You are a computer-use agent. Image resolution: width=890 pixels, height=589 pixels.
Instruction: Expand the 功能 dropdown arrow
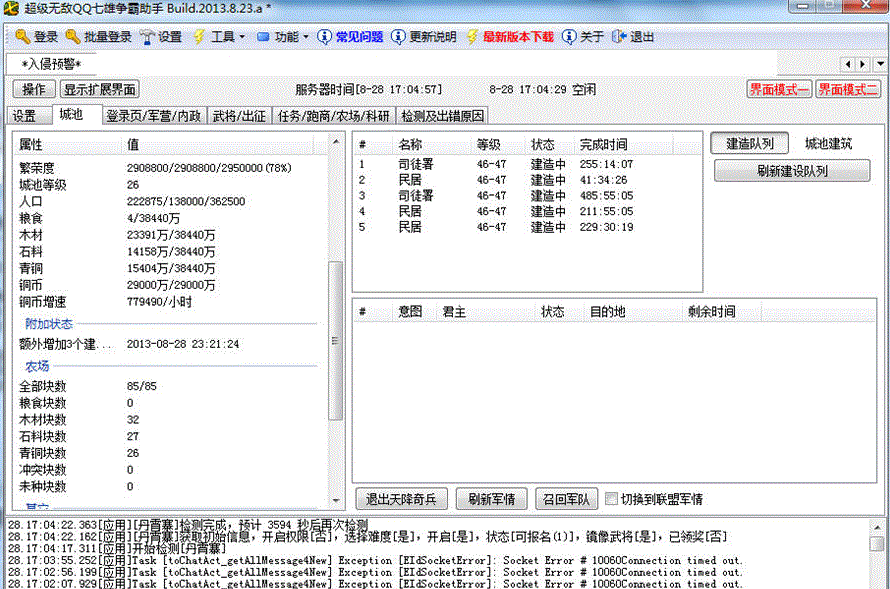306,37
